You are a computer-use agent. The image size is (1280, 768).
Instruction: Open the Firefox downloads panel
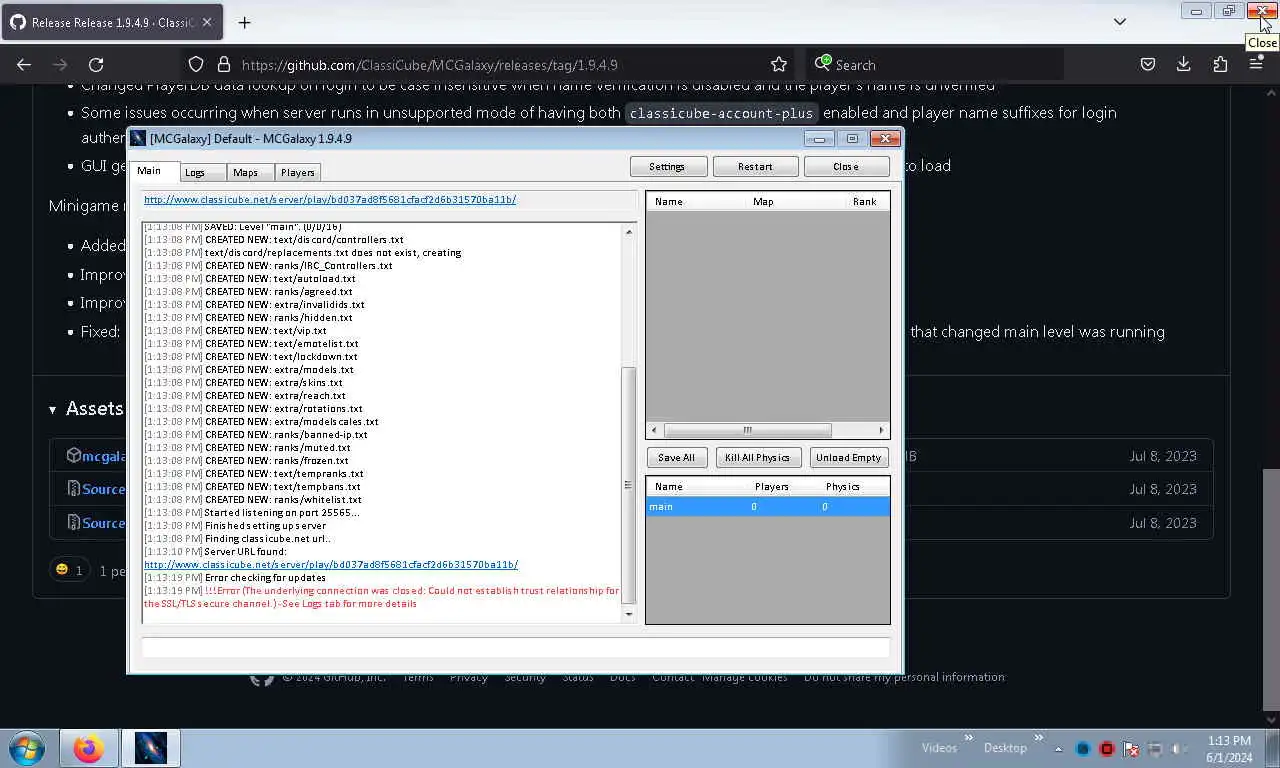tap(1184, 65)
